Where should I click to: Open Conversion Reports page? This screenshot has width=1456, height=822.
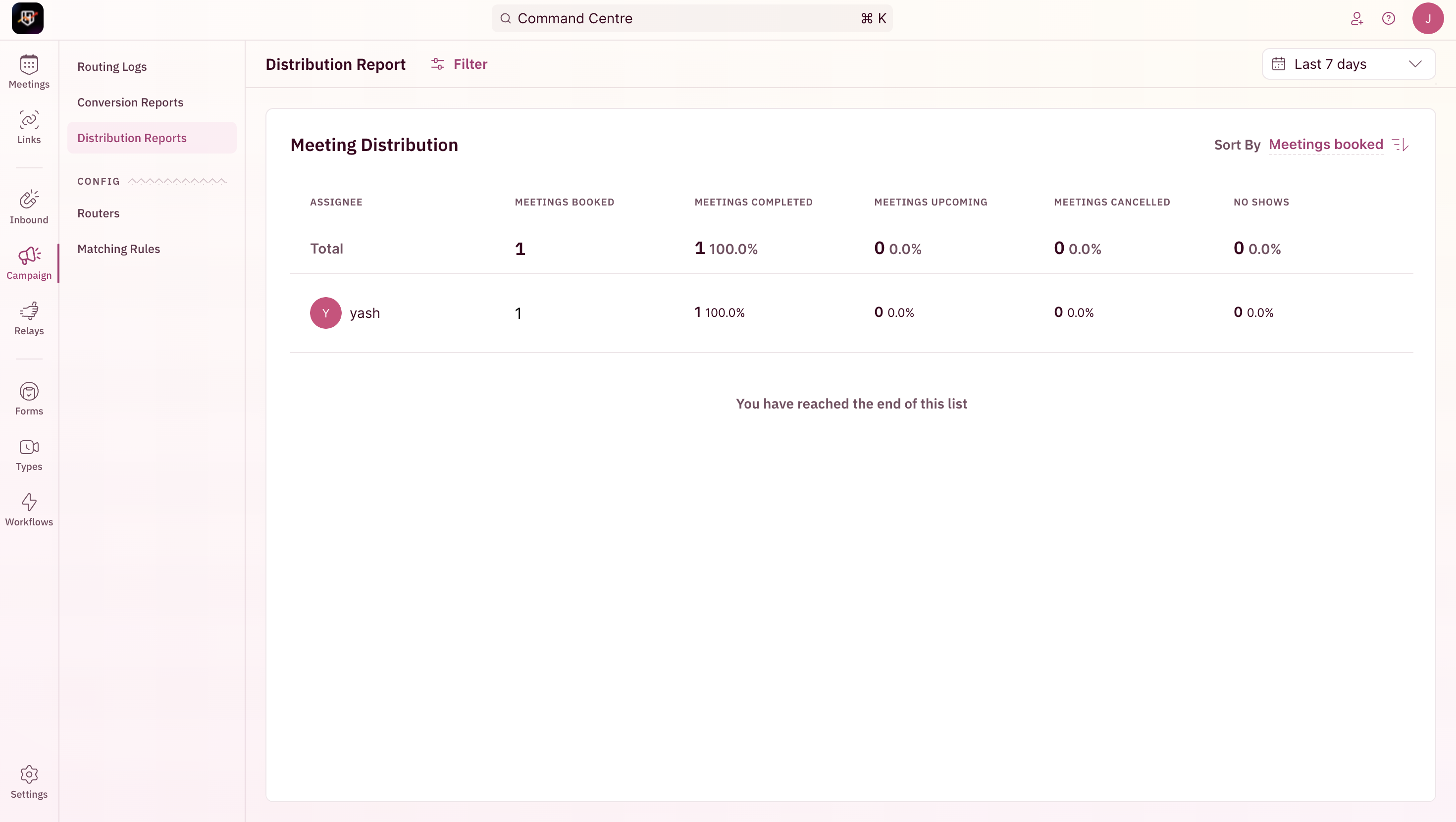click(130, 103)
